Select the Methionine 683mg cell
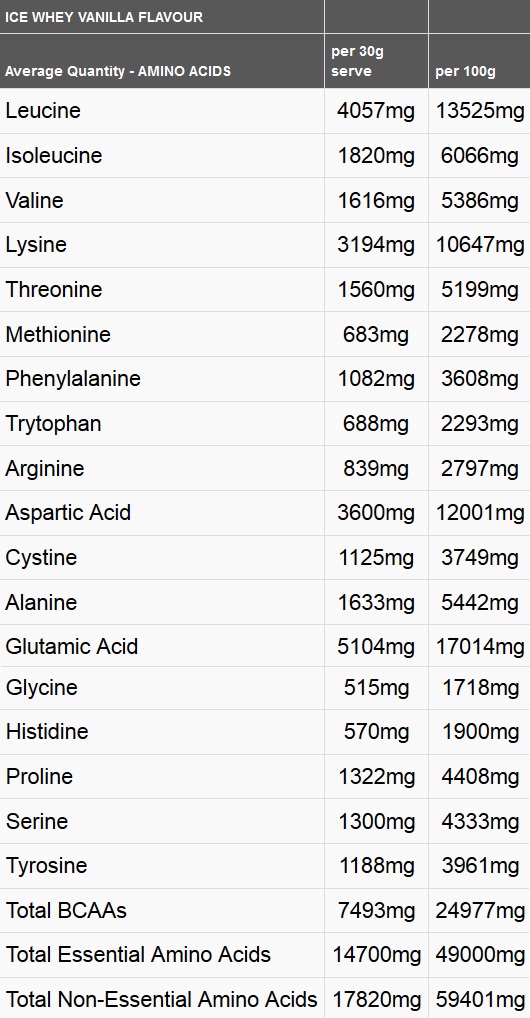This screenshot has width=530, height=1018. pyautogui.click(x=375, y=334)
